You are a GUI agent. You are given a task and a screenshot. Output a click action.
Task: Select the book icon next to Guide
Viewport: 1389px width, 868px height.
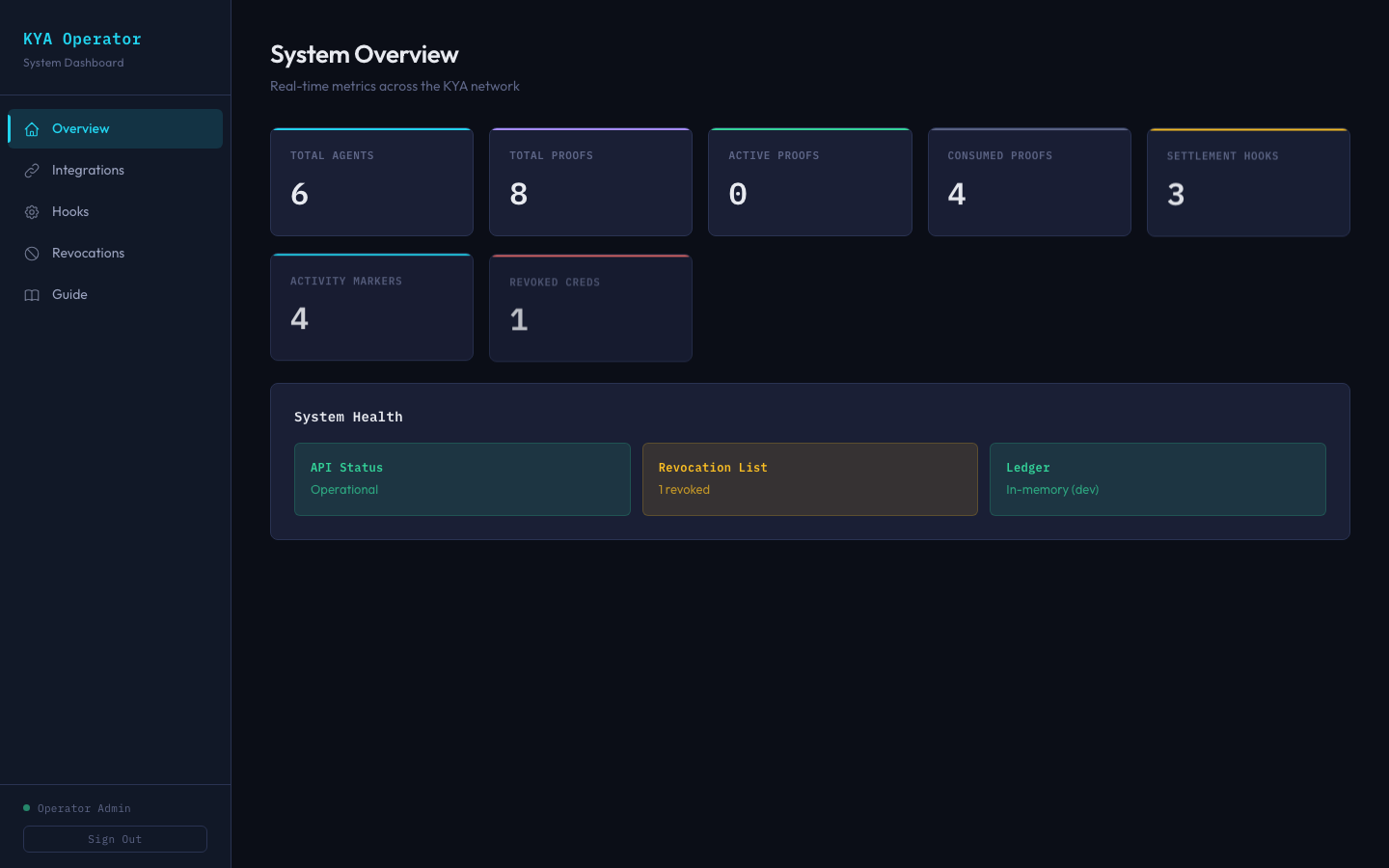(x=32, y=294)
